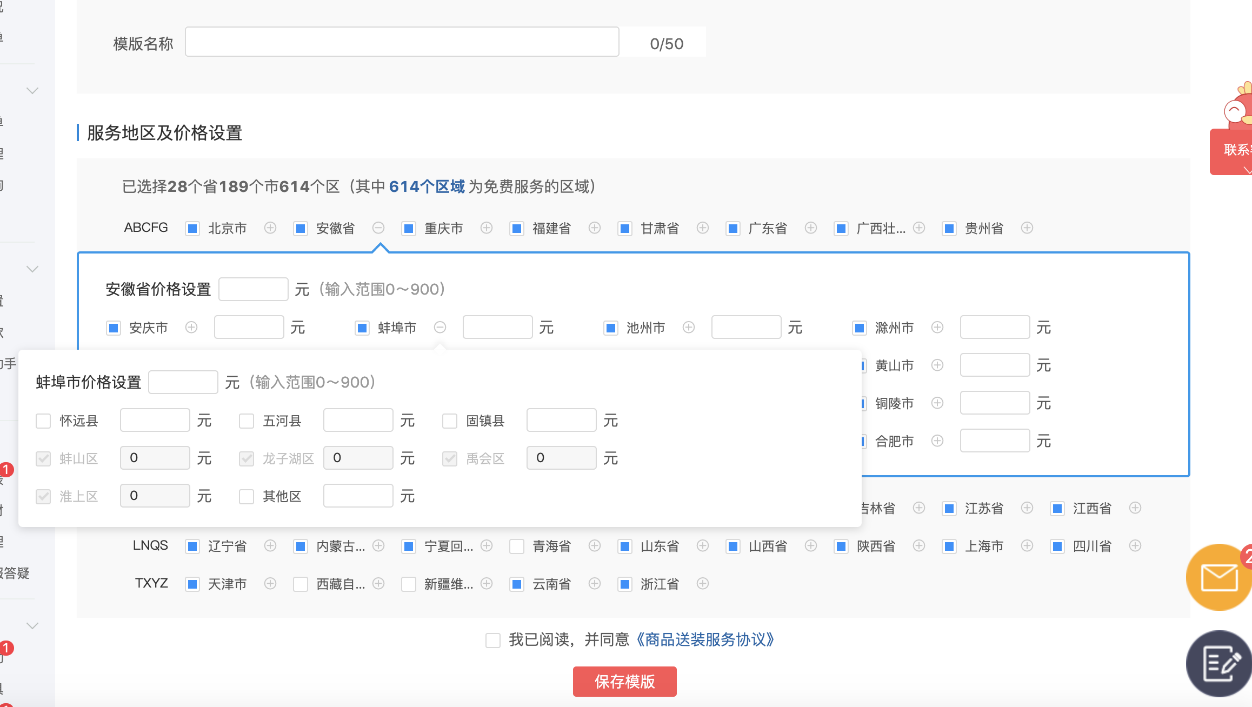Expand the 四川省 city list
1252x707 pixels.
pos(1134,546)
